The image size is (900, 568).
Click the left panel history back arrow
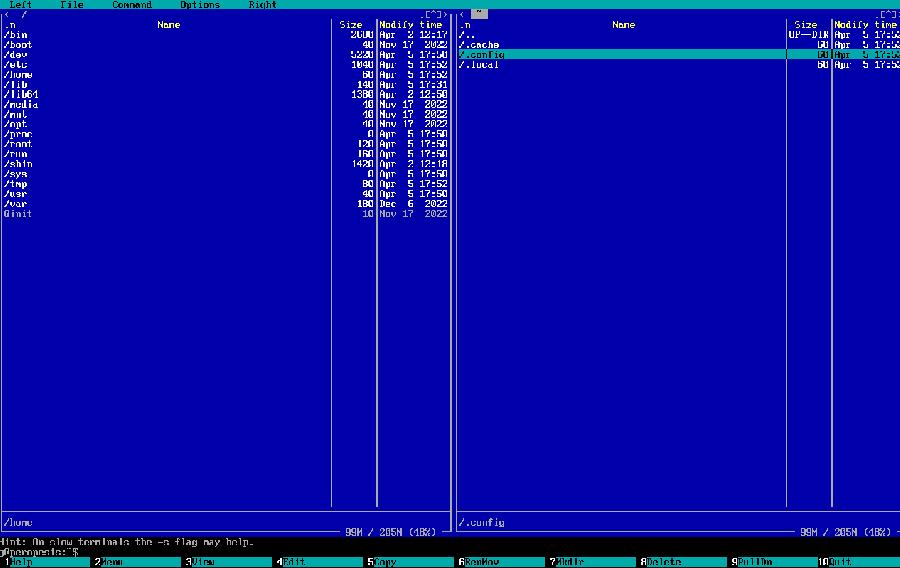click(7, 15)
